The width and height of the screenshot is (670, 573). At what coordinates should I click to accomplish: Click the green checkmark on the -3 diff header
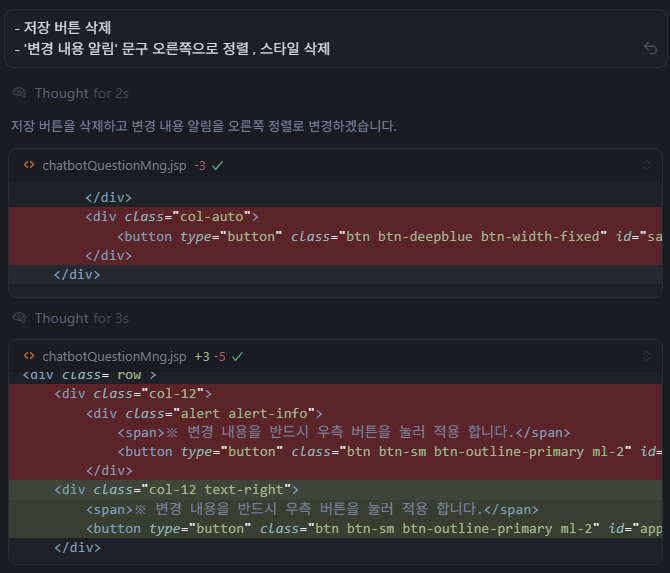[218, 165]
